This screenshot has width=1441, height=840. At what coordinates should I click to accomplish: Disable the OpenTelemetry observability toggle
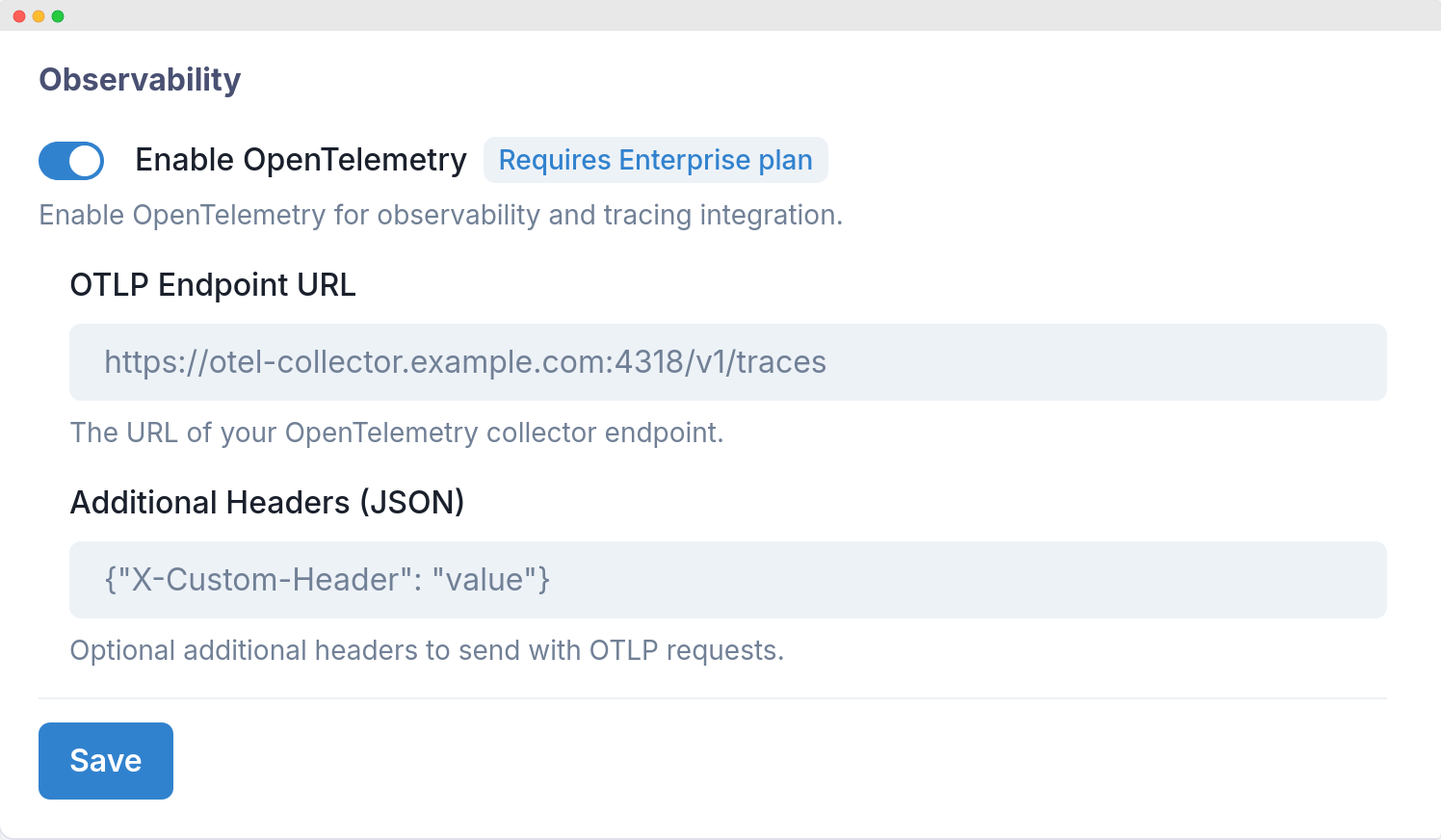tap(71, 160)
